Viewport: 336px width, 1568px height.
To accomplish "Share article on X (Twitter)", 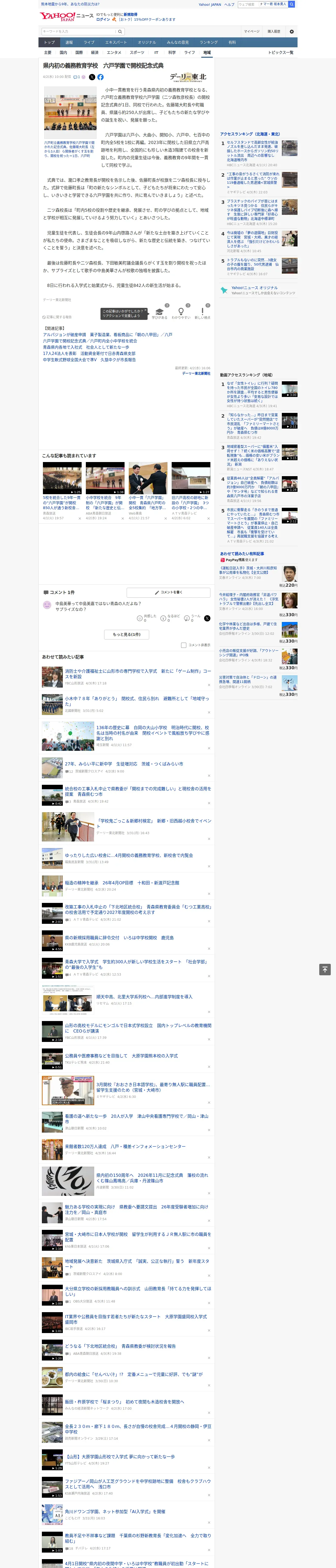I will 92,77.
